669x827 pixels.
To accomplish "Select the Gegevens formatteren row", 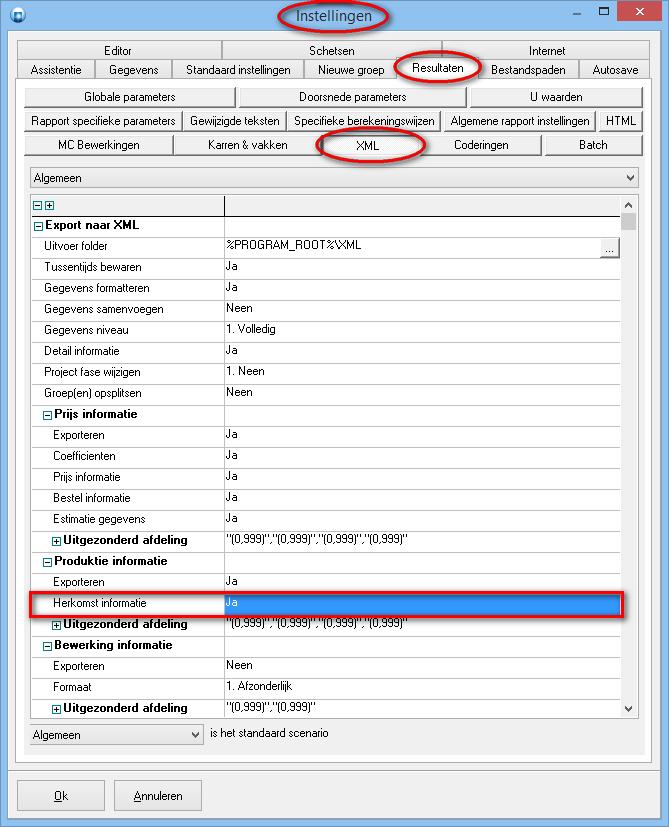I will tap(326, 289).
